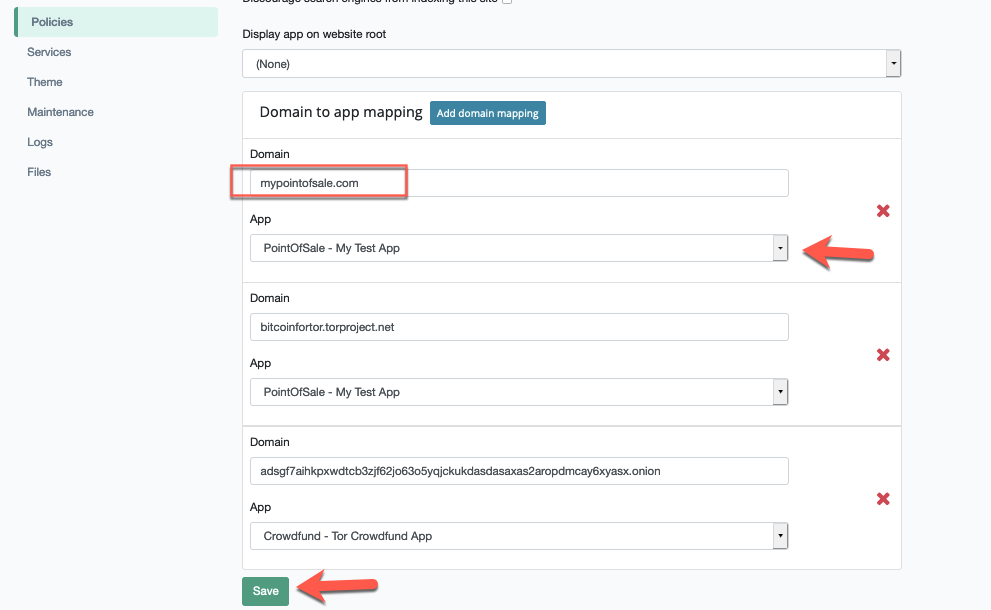This screenshot has height=610, width=991.
Task: View the Logs page
Action: 40,142
